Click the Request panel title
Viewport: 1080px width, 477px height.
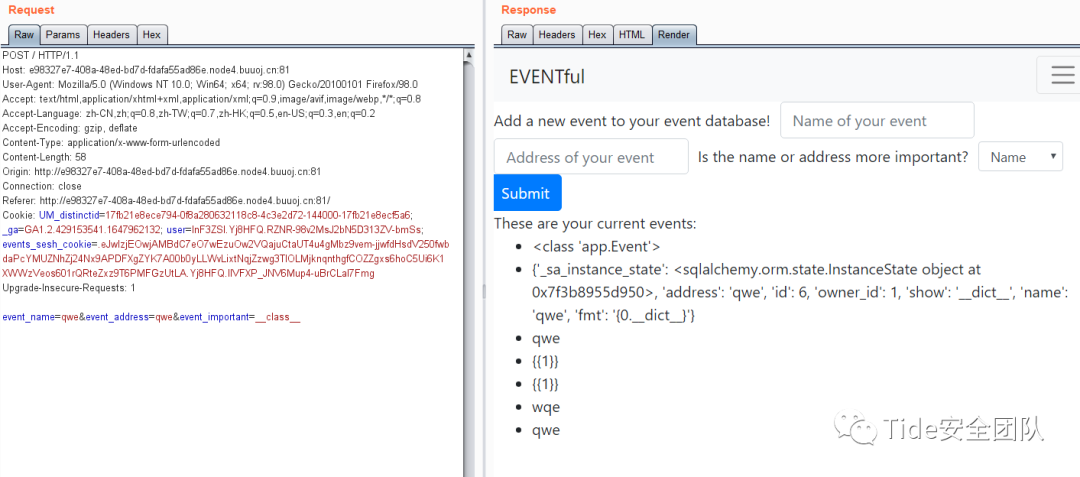tap(31, 10)
